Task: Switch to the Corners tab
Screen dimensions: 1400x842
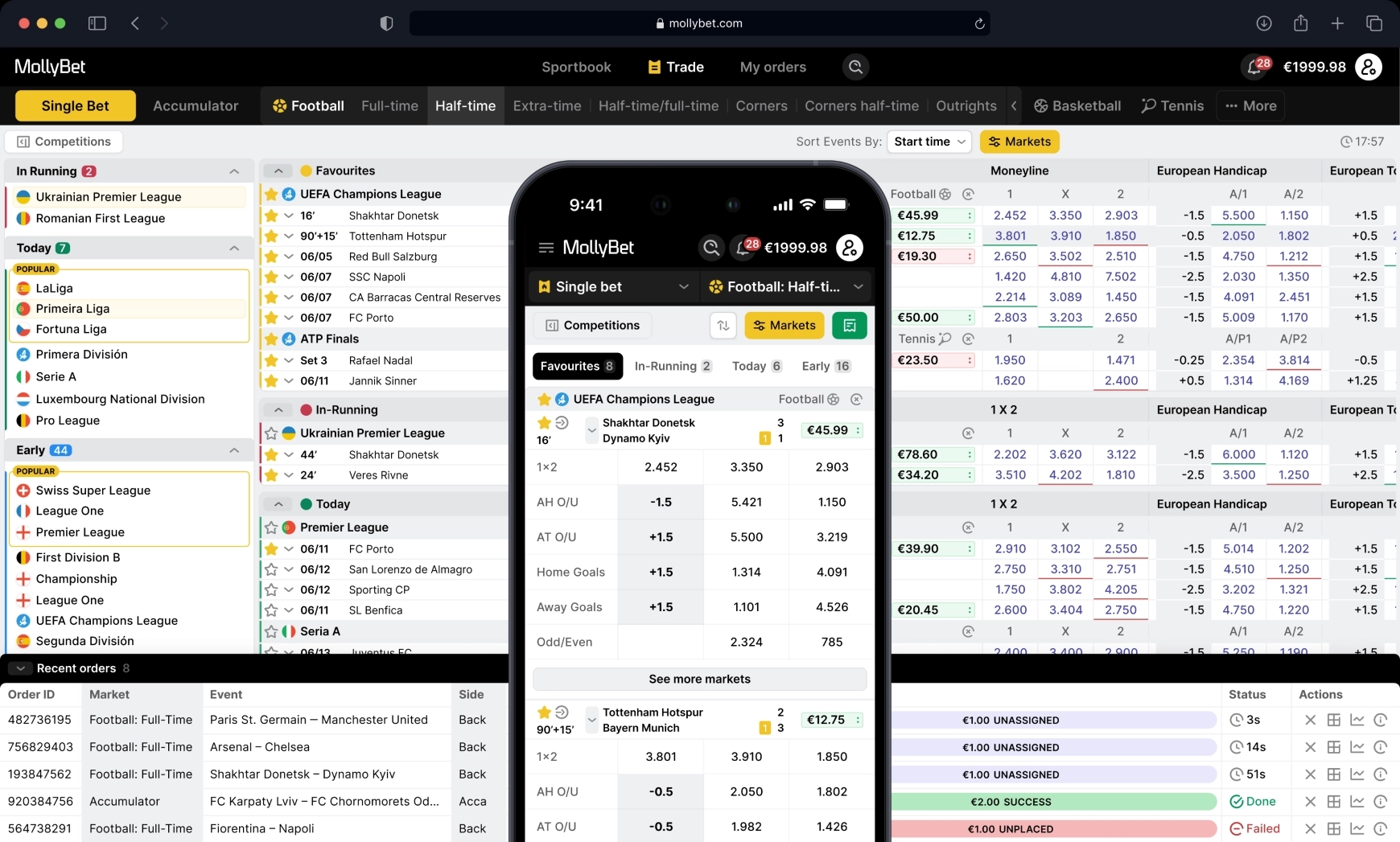Action: (761, 106)
